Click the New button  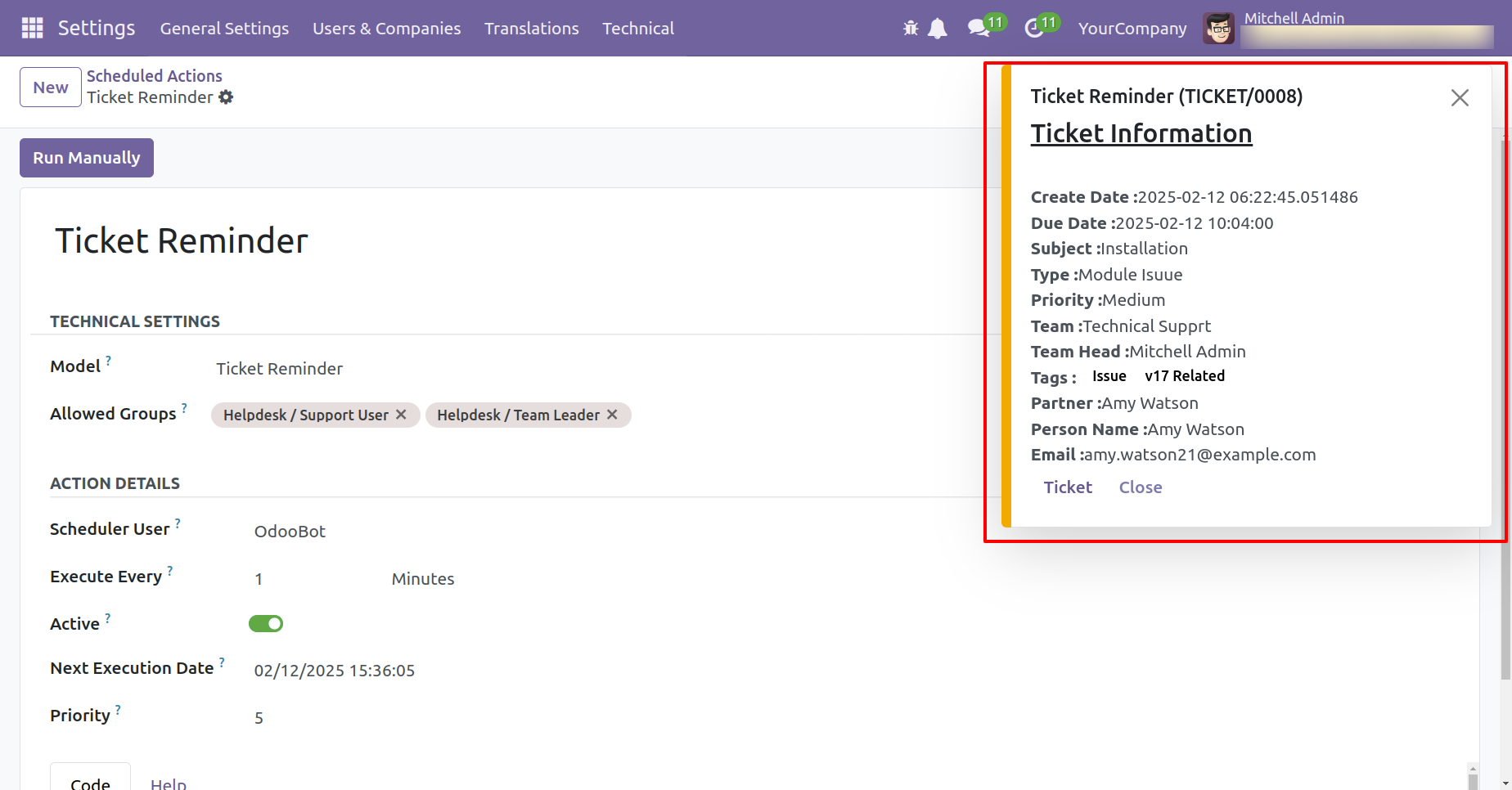tap(51, 88)
